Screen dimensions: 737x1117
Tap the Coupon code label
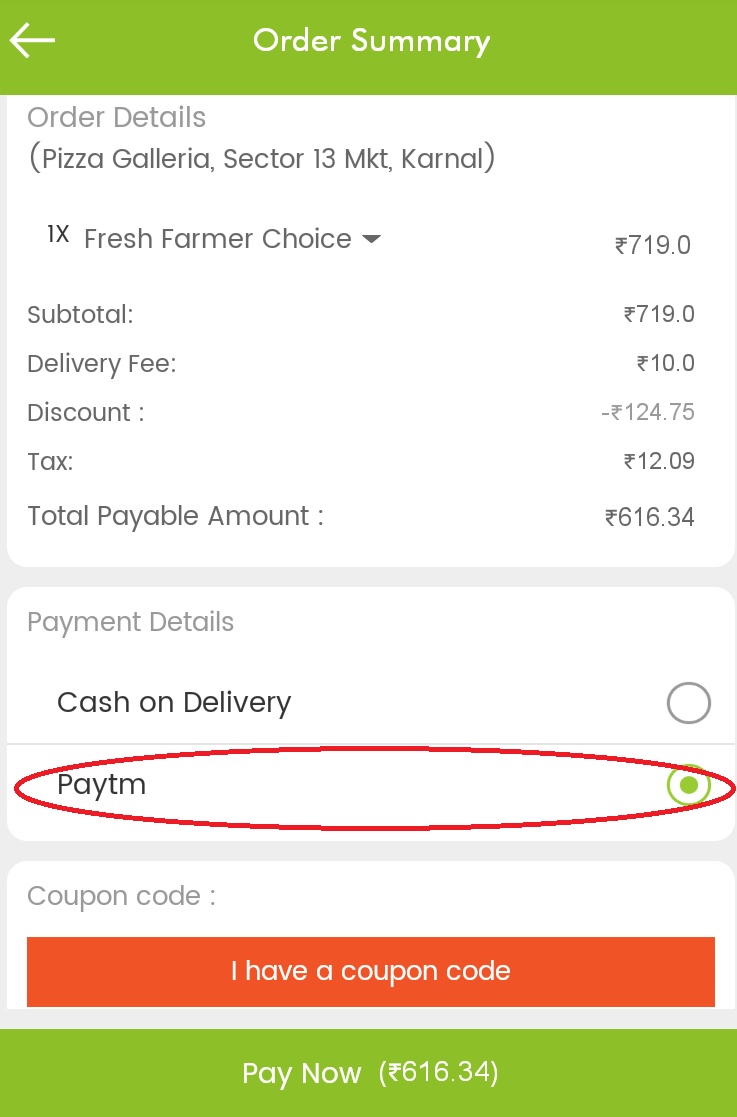tap(121, 896)
